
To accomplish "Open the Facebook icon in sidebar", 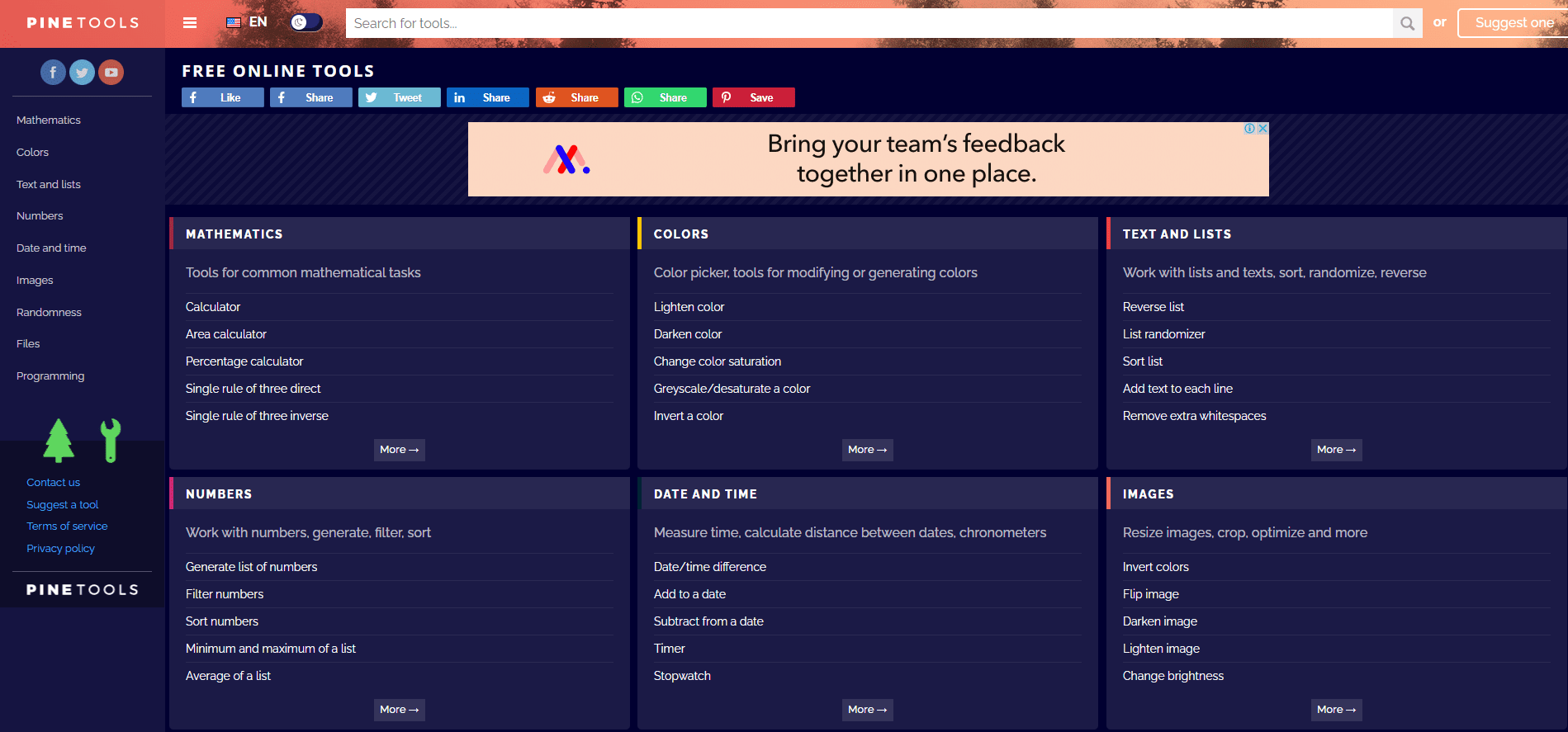I will (53, 73).
